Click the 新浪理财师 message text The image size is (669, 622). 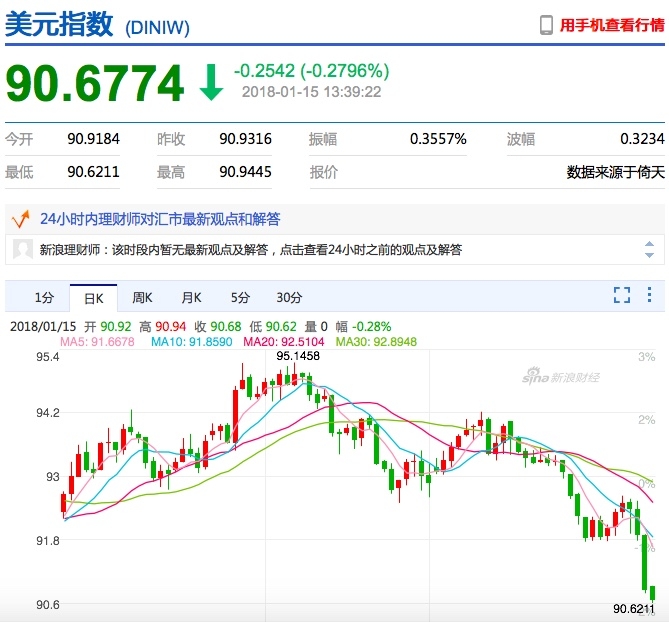250,250
